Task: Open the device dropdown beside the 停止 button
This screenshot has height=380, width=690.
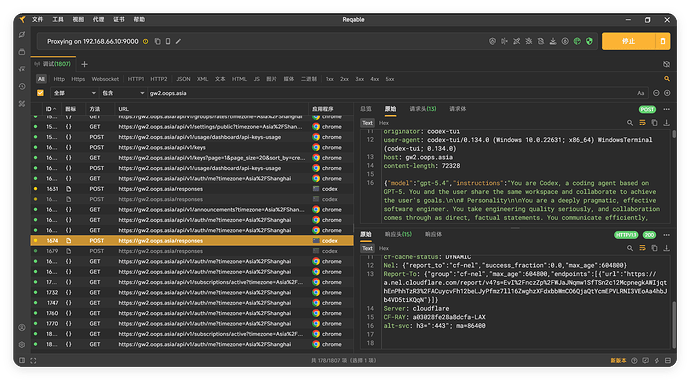Action: click(x=663, y=41)
